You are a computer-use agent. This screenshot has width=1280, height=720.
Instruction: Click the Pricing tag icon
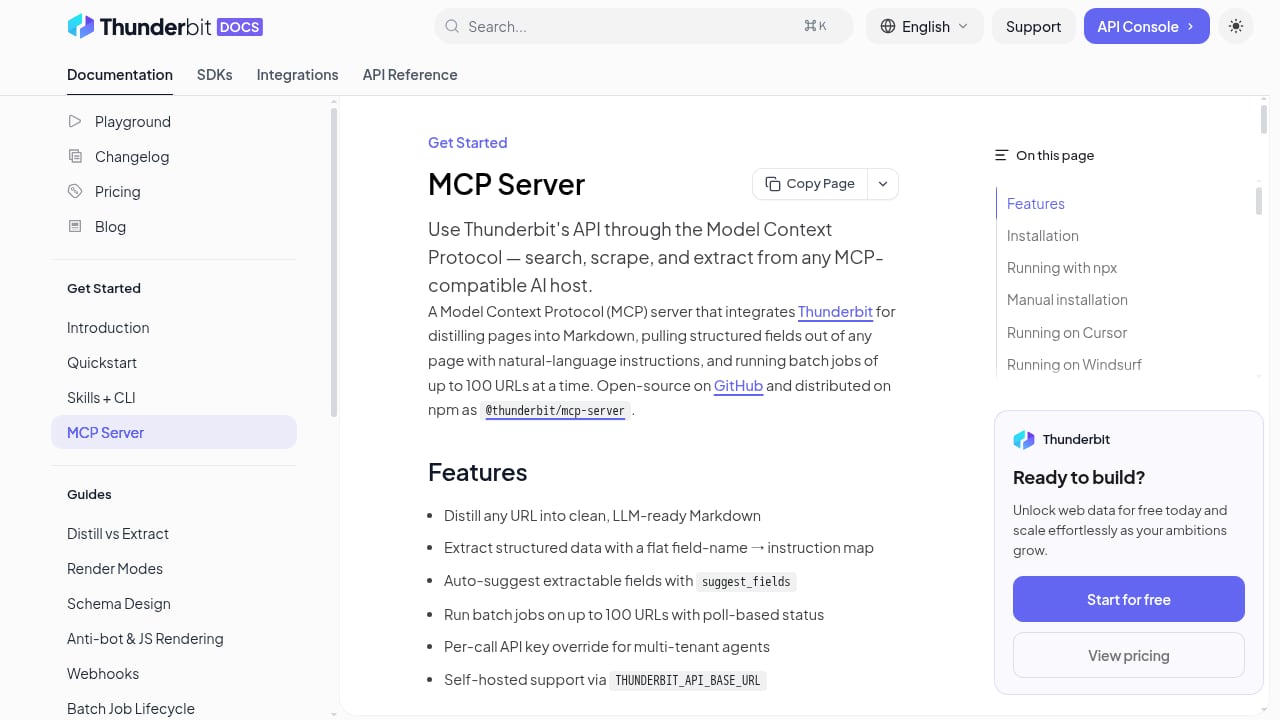tap(75, 191)
